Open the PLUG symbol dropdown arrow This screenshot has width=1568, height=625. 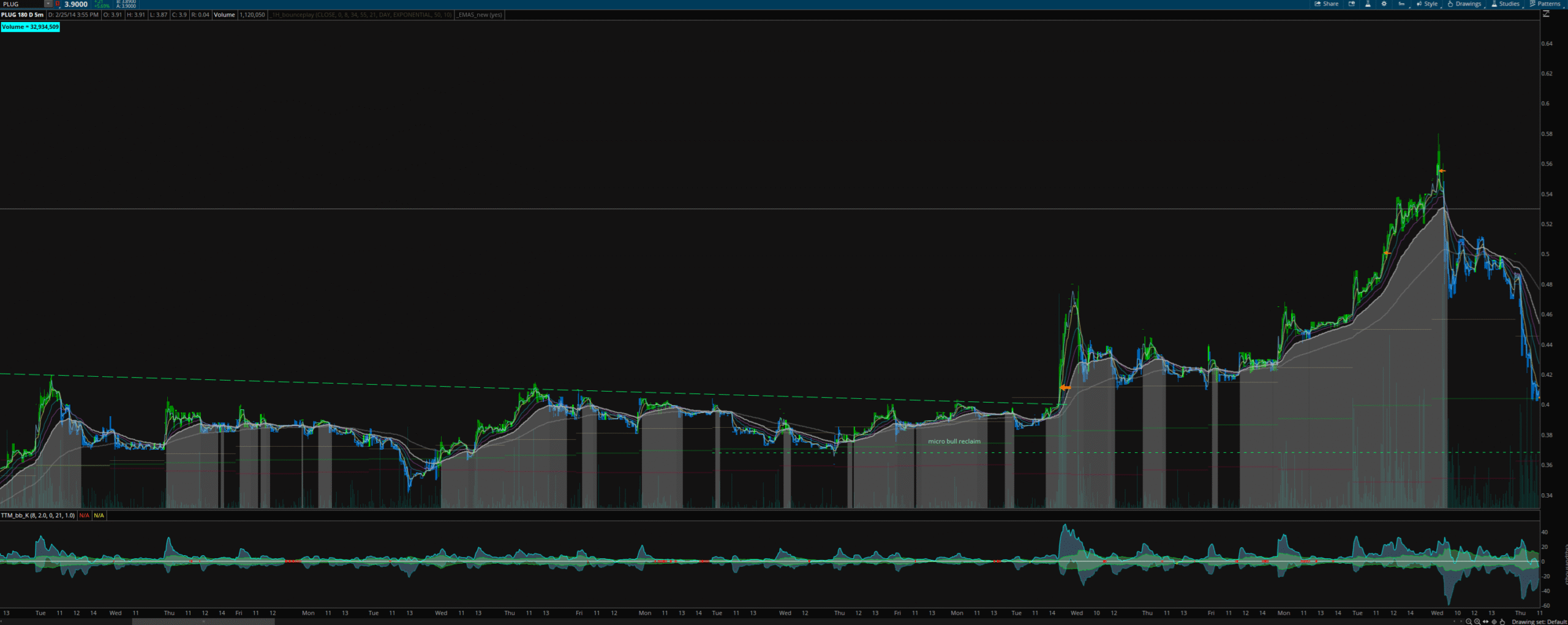click(48, 4)
